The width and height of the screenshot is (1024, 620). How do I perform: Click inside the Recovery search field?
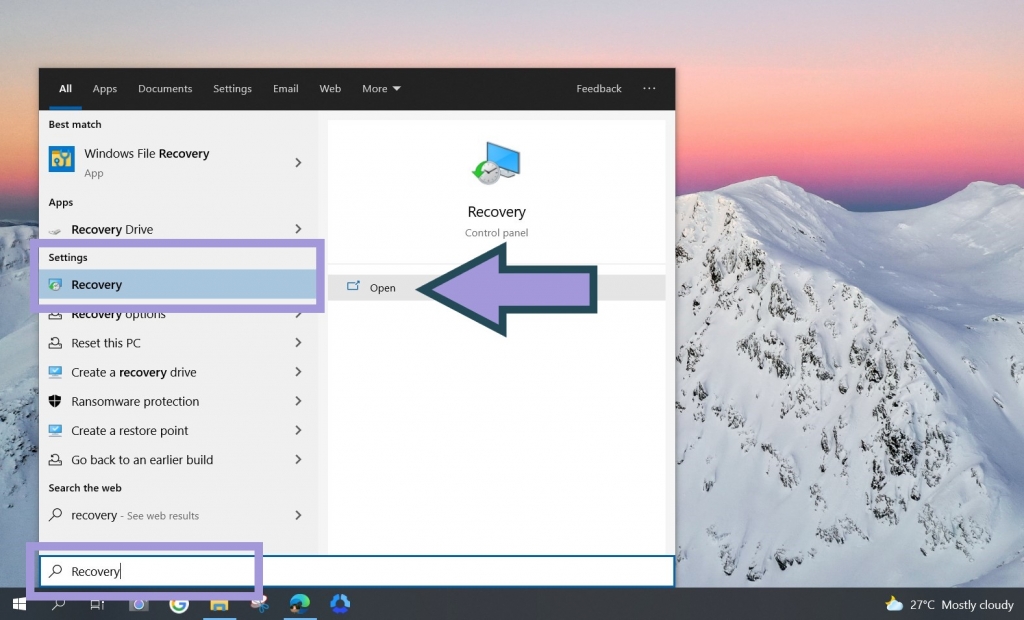pos(150,571)
